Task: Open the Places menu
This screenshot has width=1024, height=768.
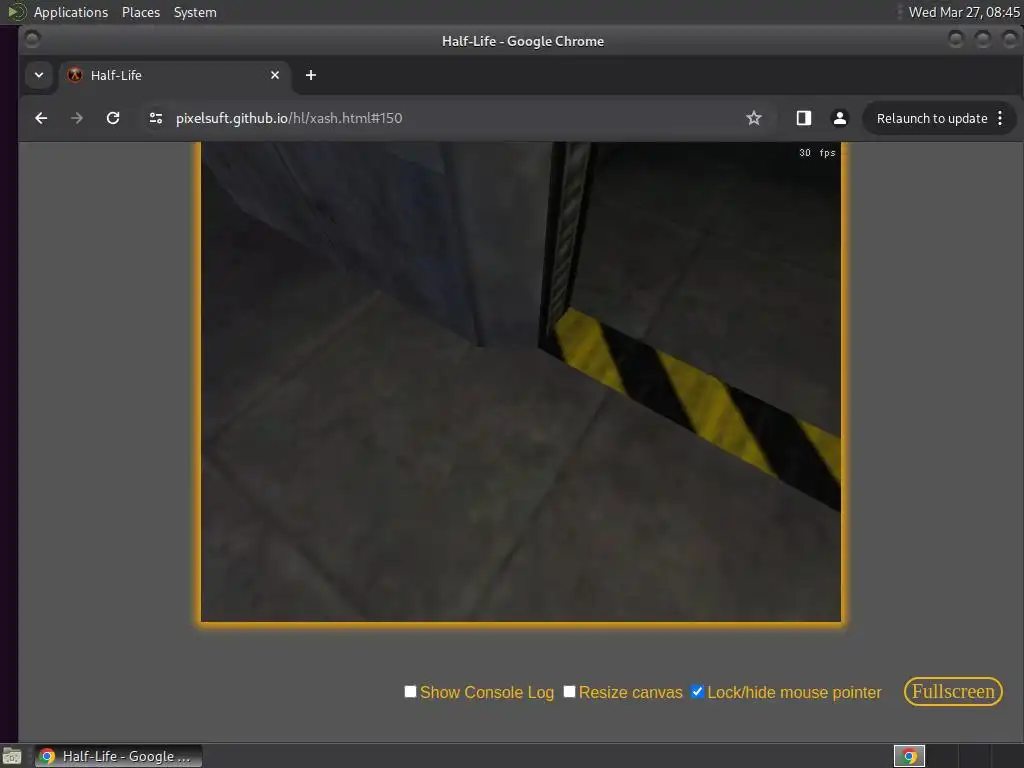Action: click(141, 12)
